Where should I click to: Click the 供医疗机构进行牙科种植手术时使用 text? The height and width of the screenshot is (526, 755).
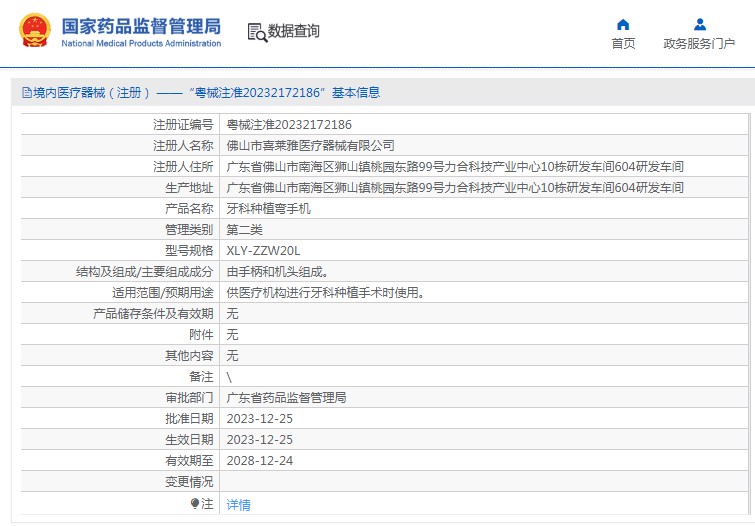tap(325, 293)
